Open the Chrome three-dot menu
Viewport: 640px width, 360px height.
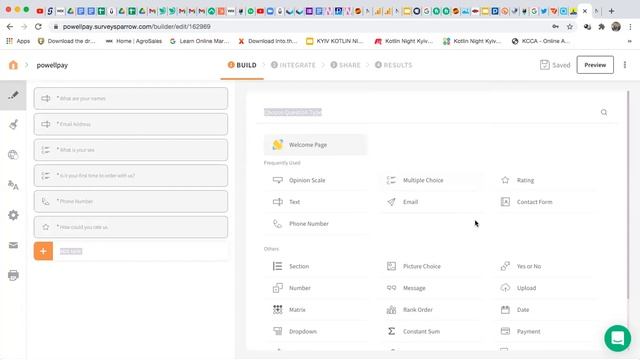pyautogui.click(x=630, y=27)
